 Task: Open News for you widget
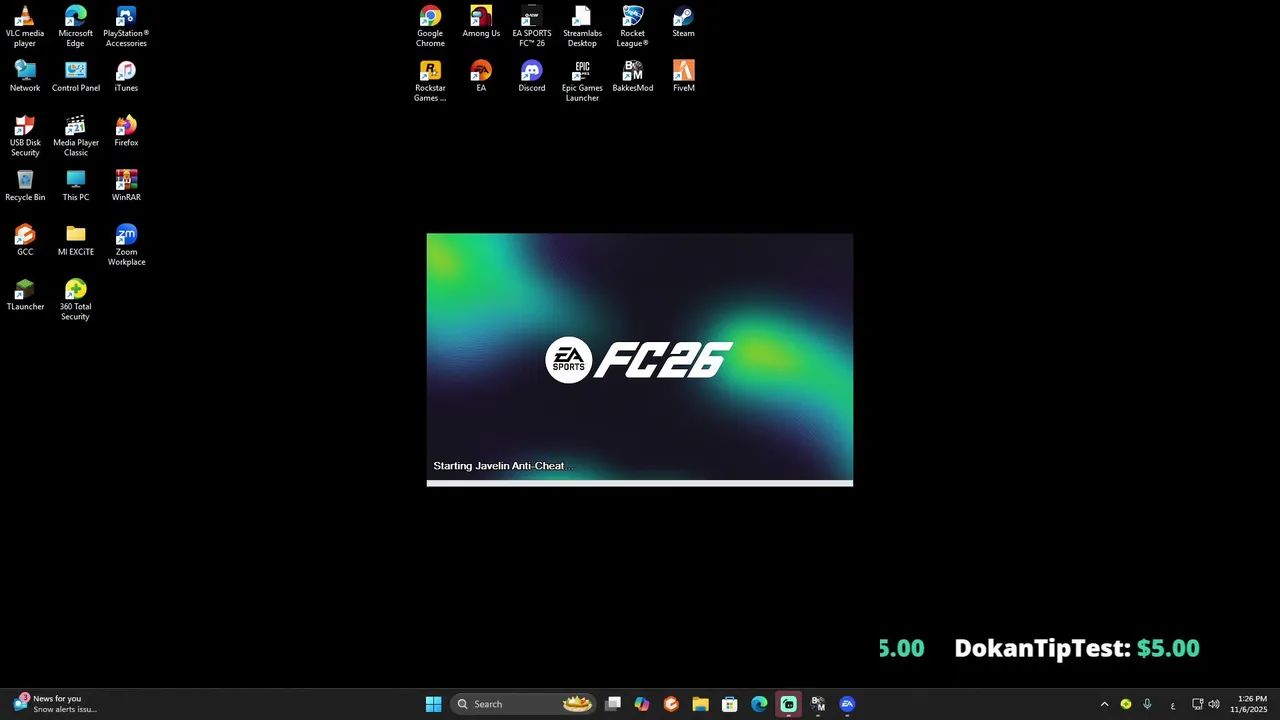pyautogui.click(x=55, y=704)
